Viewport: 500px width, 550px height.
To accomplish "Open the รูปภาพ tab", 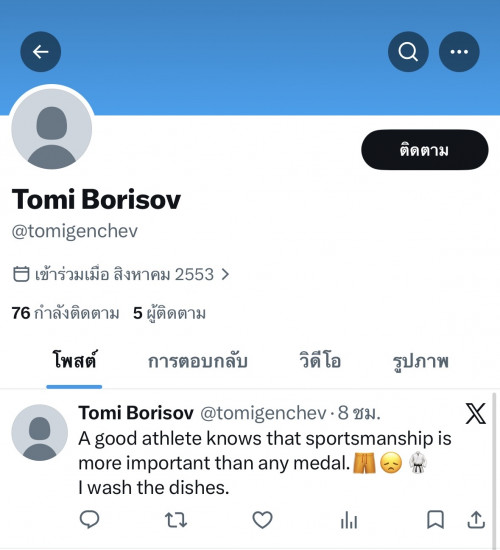I will click(x=420, y=362).
